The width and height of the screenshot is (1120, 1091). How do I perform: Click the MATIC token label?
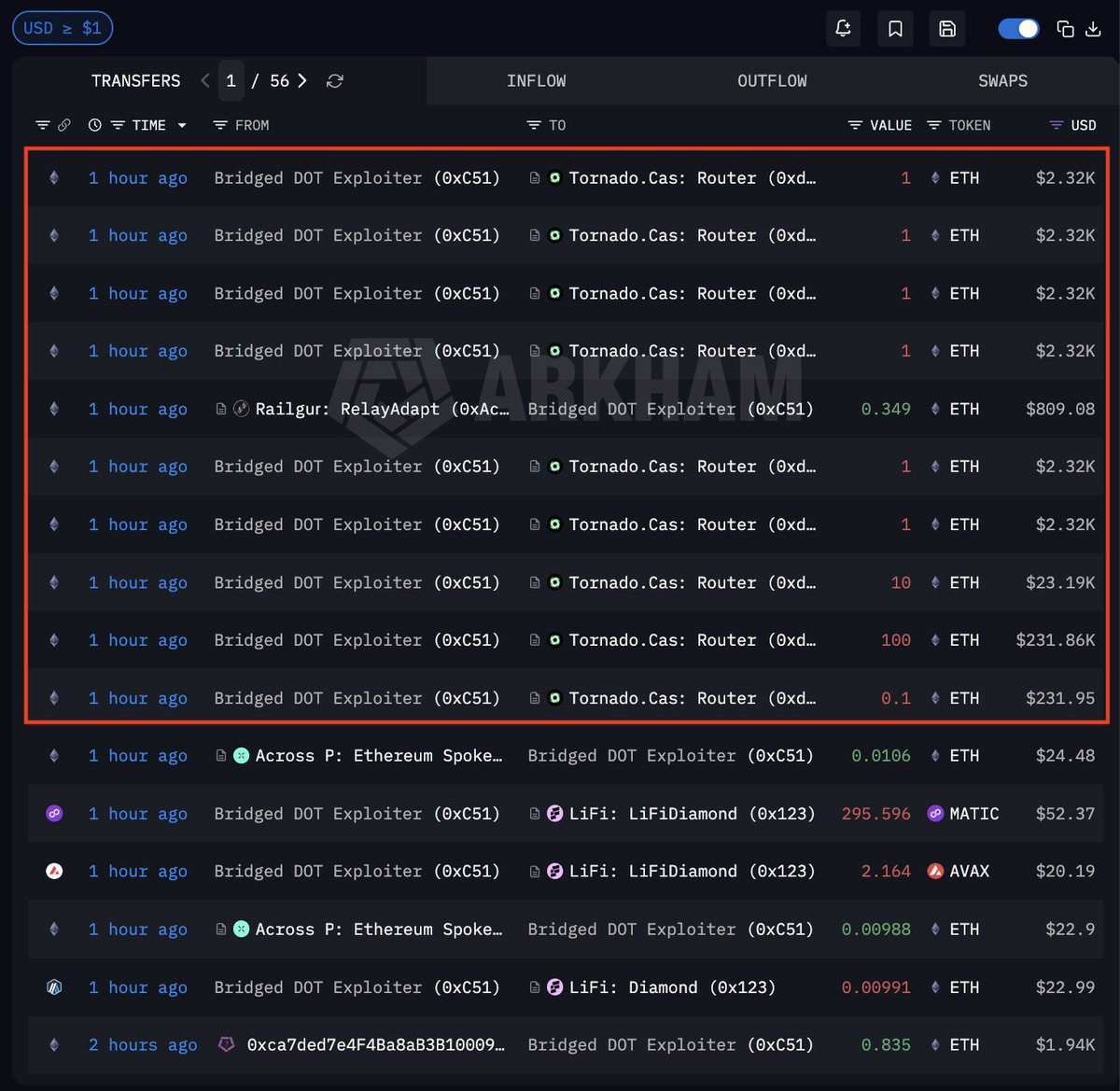974,814
